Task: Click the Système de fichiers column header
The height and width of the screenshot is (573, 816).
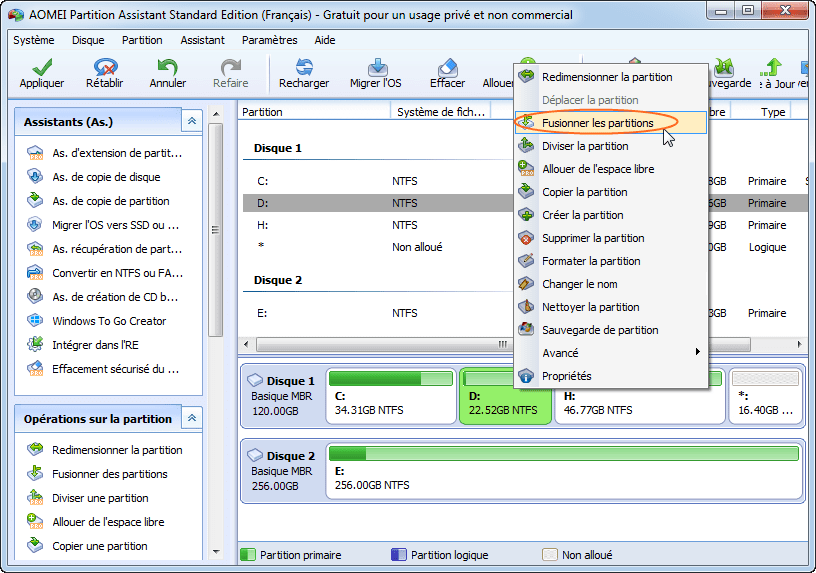Action: coord(441,112)
